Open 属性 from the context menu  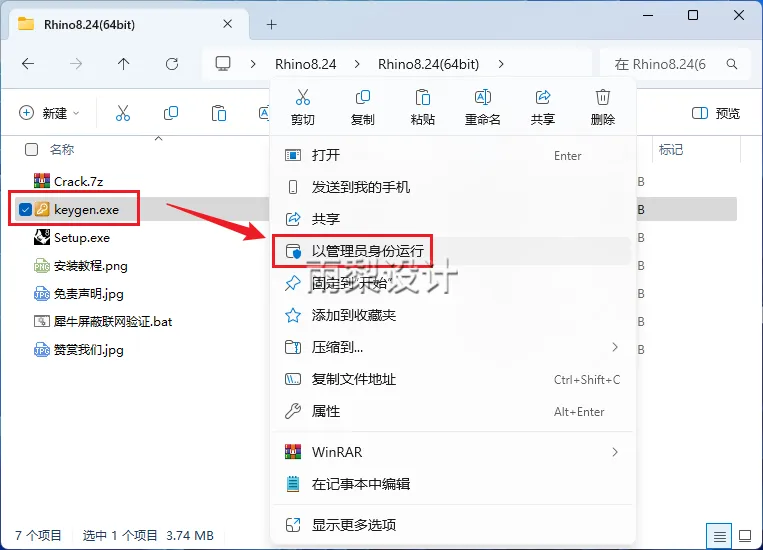453,411
